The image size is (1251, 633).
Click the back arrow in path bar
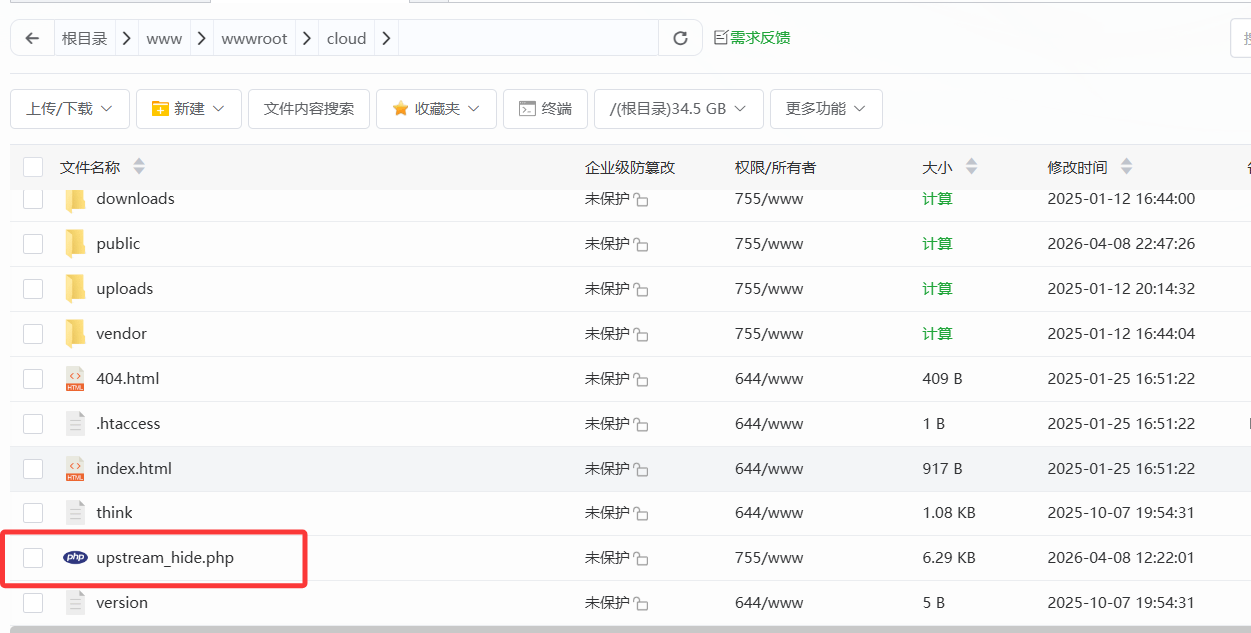[32, 38]
